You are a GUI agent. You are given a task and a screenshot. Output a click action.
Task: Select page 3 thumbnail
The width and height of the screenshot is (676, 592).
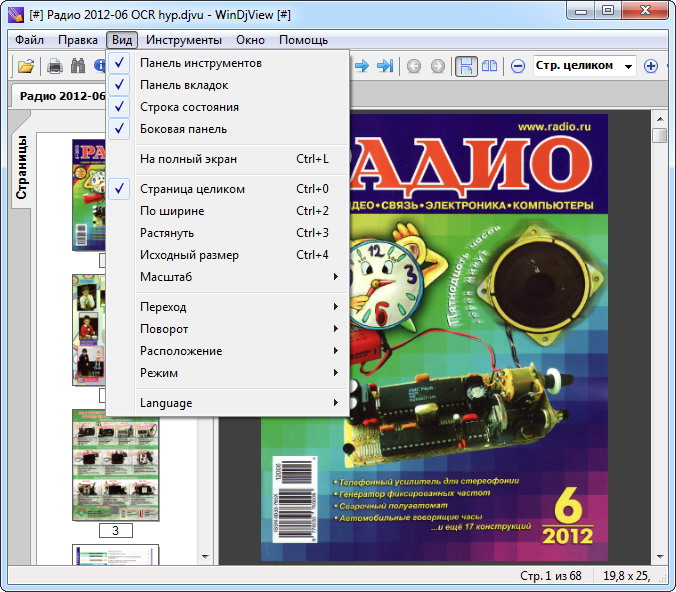[x=116, y=465]
